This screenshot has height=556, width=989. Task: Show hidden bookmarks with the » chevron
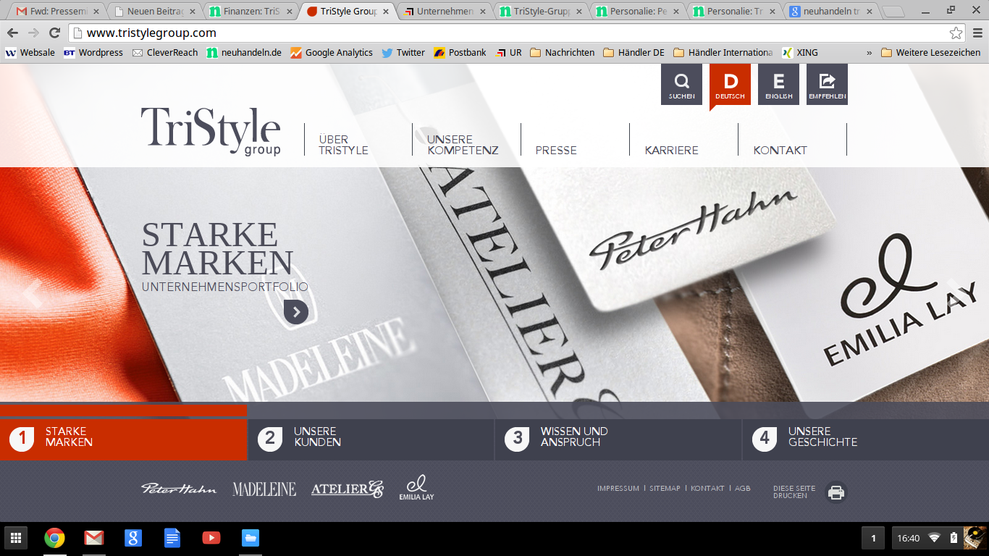tap(869, 53)
